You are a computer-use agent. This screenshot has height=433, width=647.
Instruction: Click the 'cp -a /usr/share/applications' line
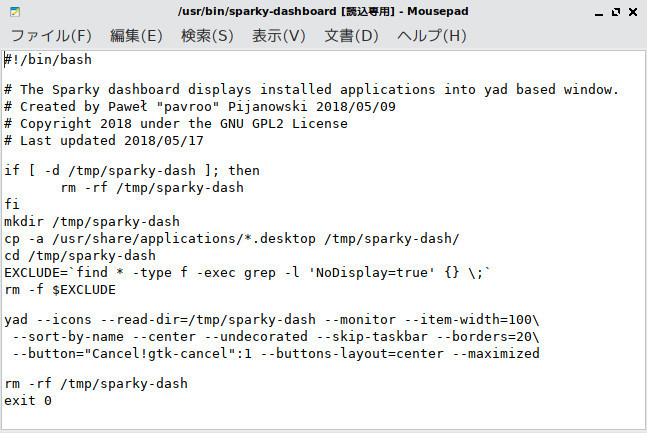click(x=231, y=239)
